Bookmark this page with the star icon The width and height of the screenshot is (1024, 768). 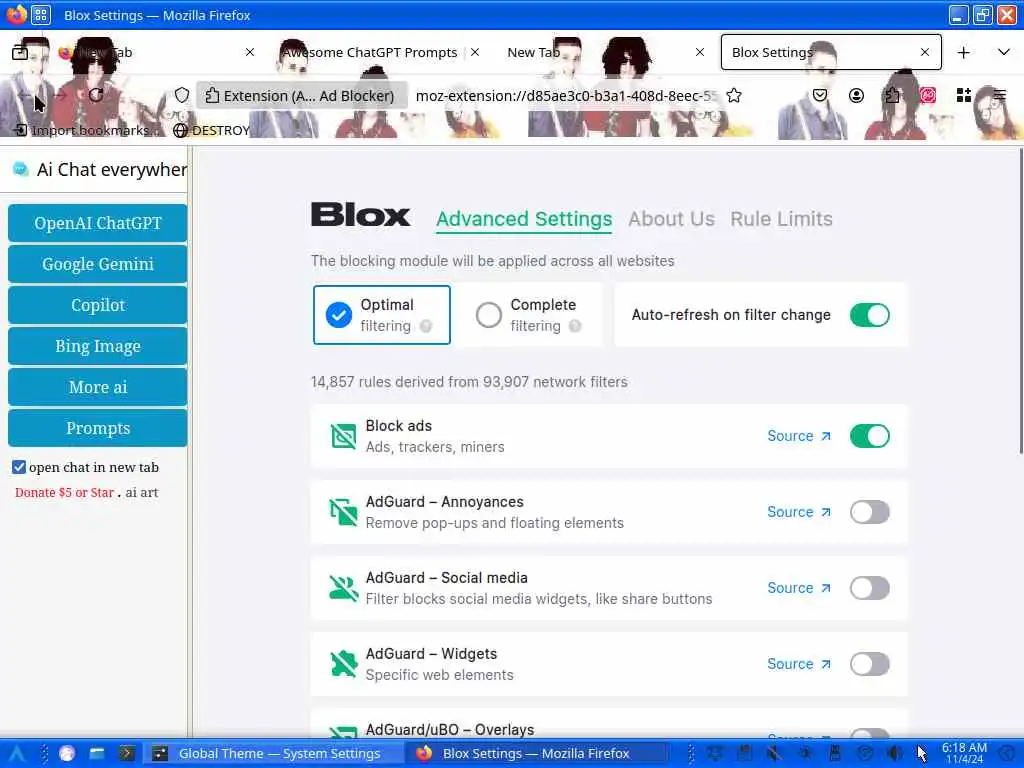(734, 95)
